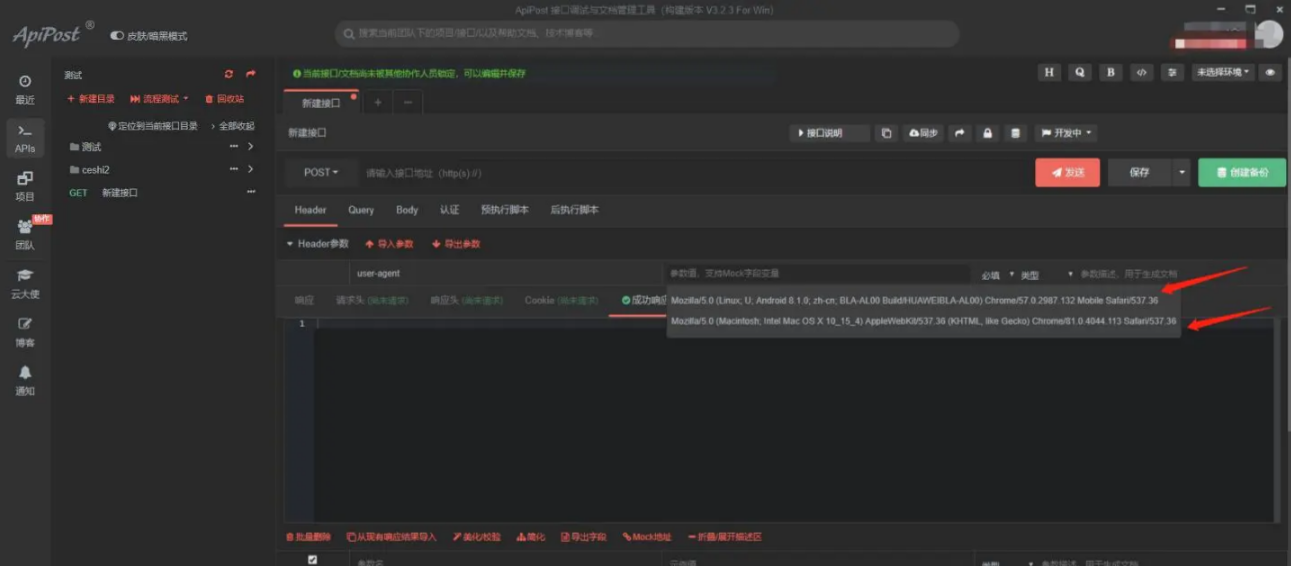Open the 回收站 recycle bin
The height and width of the screenshot is (566, 1291).
tap(224, 99)
